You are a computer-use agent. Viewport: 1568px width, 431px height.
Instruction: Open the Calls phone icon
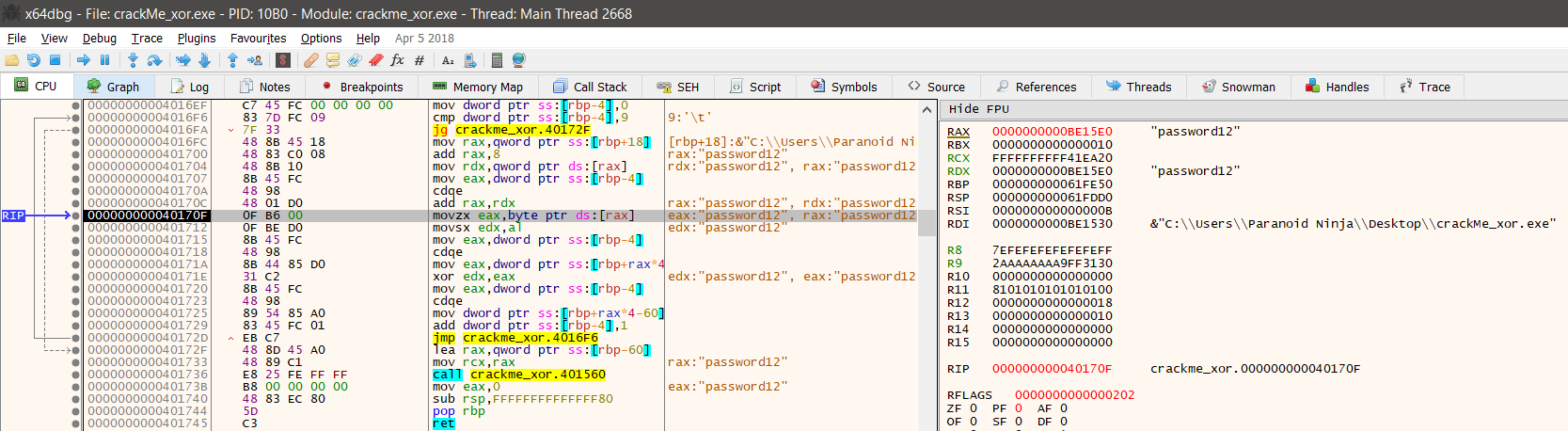coord(469,60)
